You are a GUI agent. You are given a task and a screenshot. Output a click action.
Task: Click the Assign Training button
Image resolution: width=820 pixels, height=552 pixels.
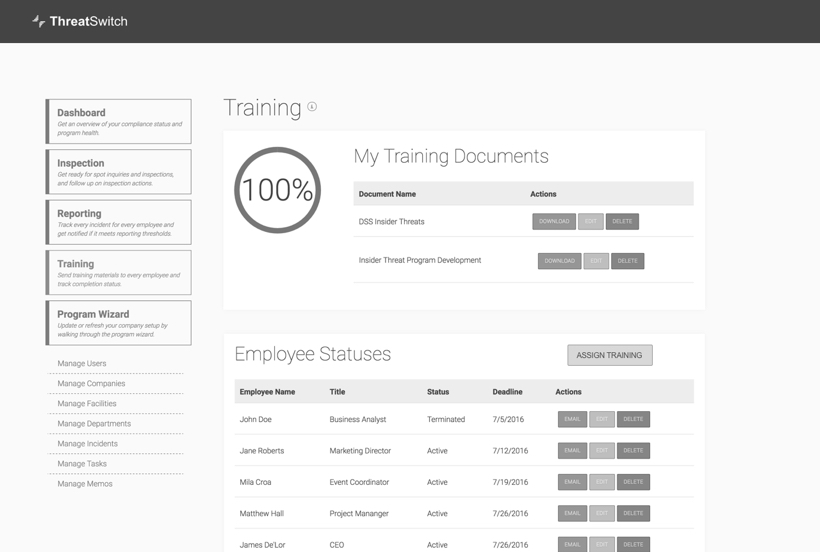click(610, 355)
